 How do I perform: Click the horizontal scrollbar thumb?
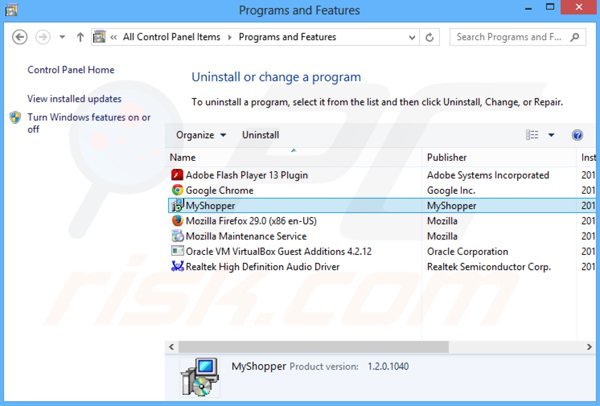[313, 347]
